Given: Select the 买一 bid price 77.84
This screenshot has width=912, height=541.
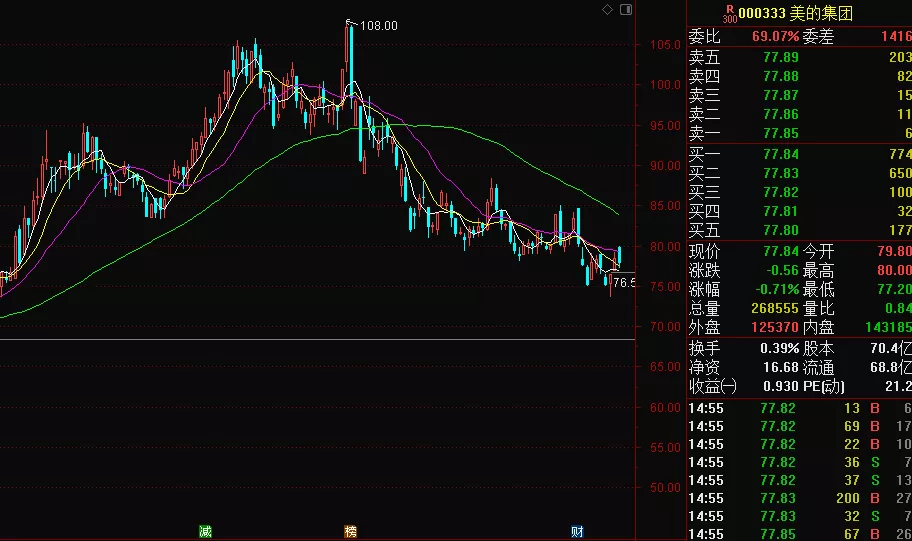Looking at the screenshot, I should click(780, 154).
